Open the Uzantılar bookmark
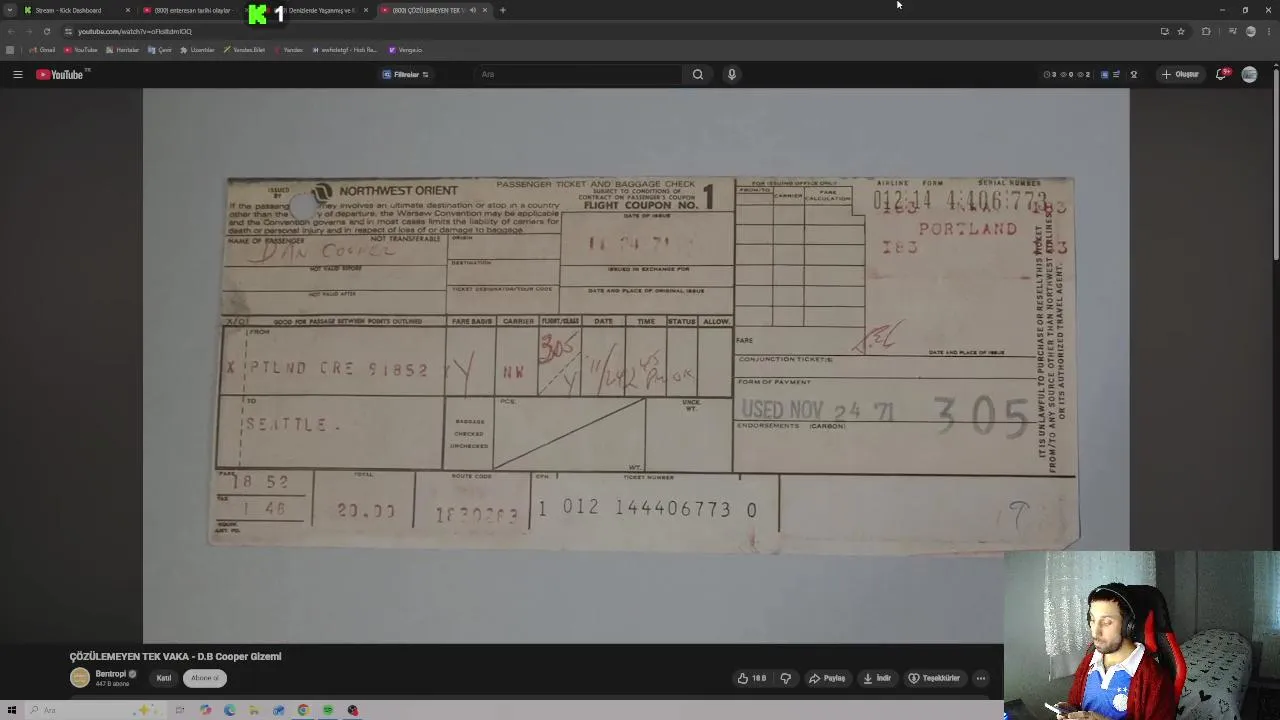 coord(197,50)
